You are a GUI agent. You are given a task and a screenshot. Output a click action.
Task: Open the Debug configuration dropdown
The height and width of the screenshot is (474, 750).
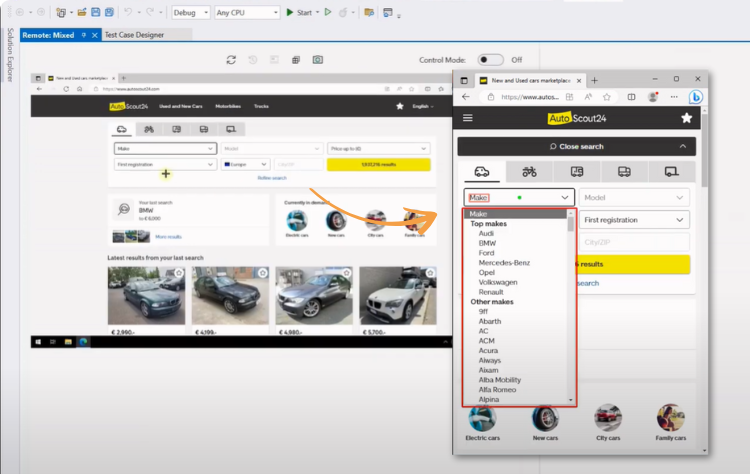pyautogui.click(x=190, y=12)
